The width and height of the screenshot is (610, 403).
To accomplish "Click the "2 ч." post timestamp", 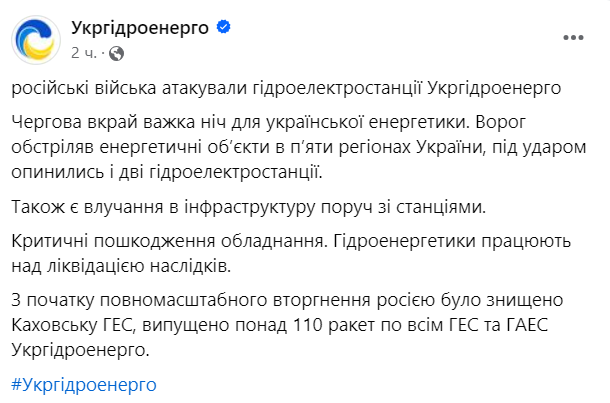I will pyautogui.click(x=85, y=50).
